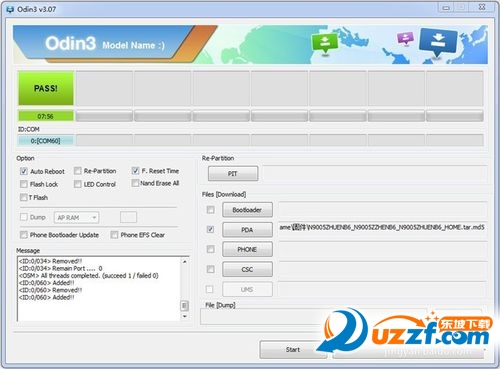The image size is (500, 369).
Task: Toggle the Auto Reboot checkbox
Action: click(23, 171)
